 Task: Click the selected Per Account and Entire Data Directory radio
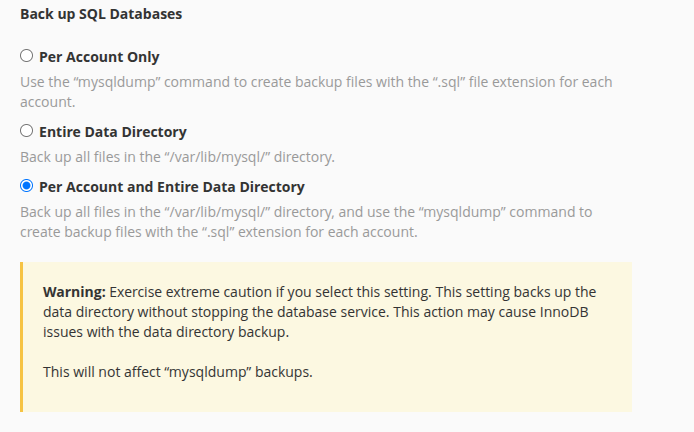[27, 186]
